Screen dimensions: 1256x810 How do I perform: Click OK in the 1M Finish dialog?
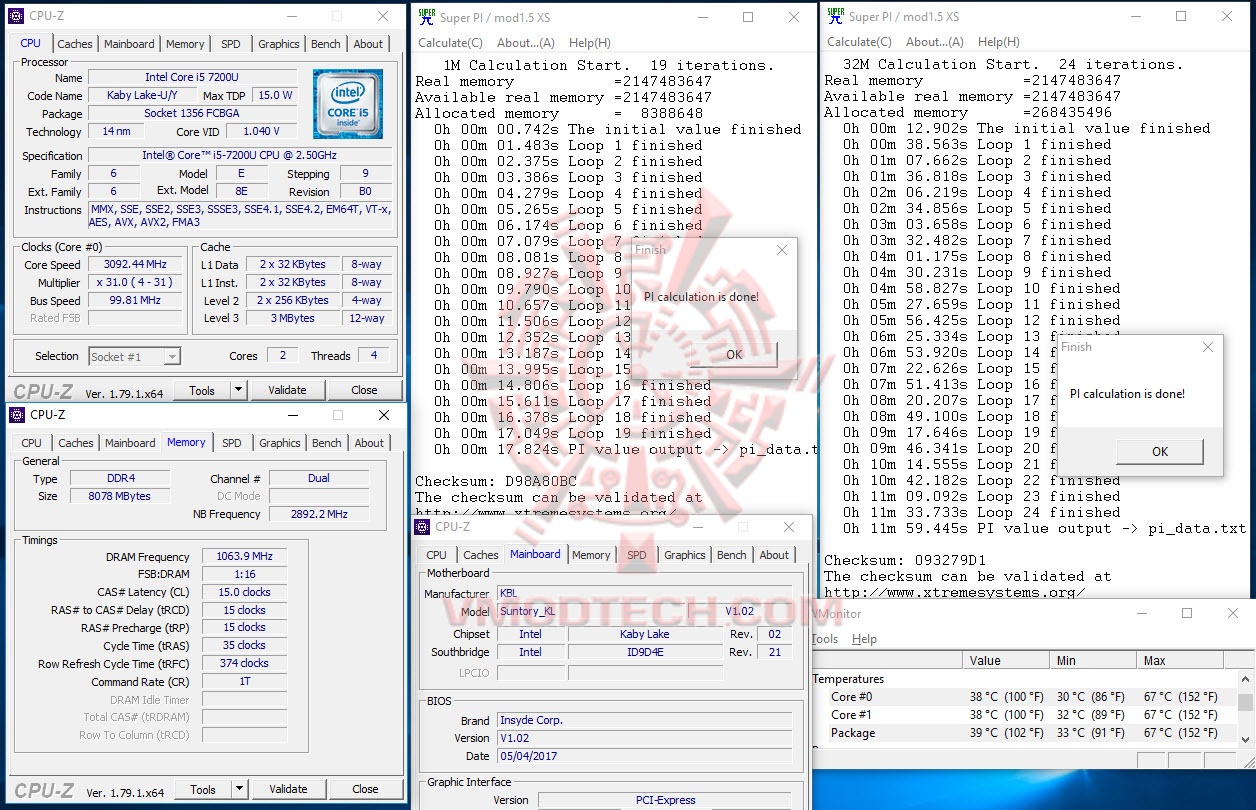pyautogui.click(x=734, y=354)
